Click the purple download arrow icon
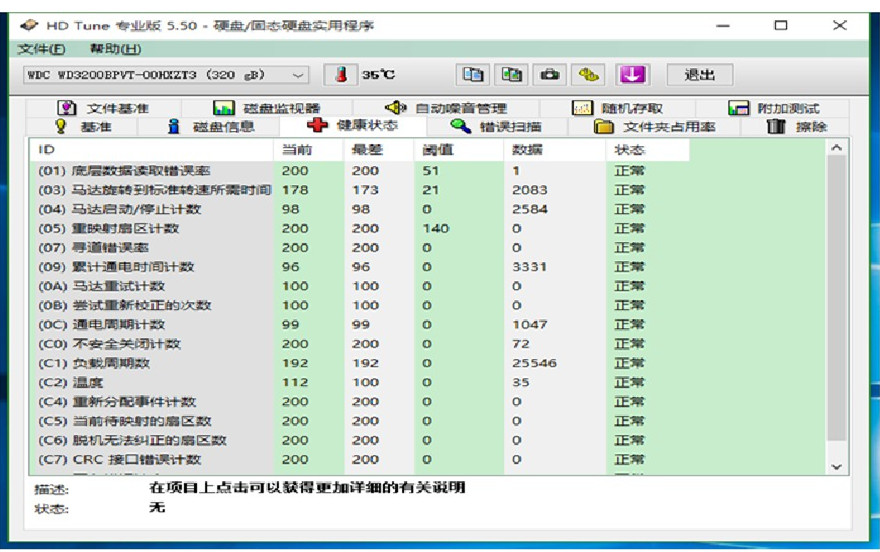The height and width of the screenshot is (552, 880). (x=632, y=75)
